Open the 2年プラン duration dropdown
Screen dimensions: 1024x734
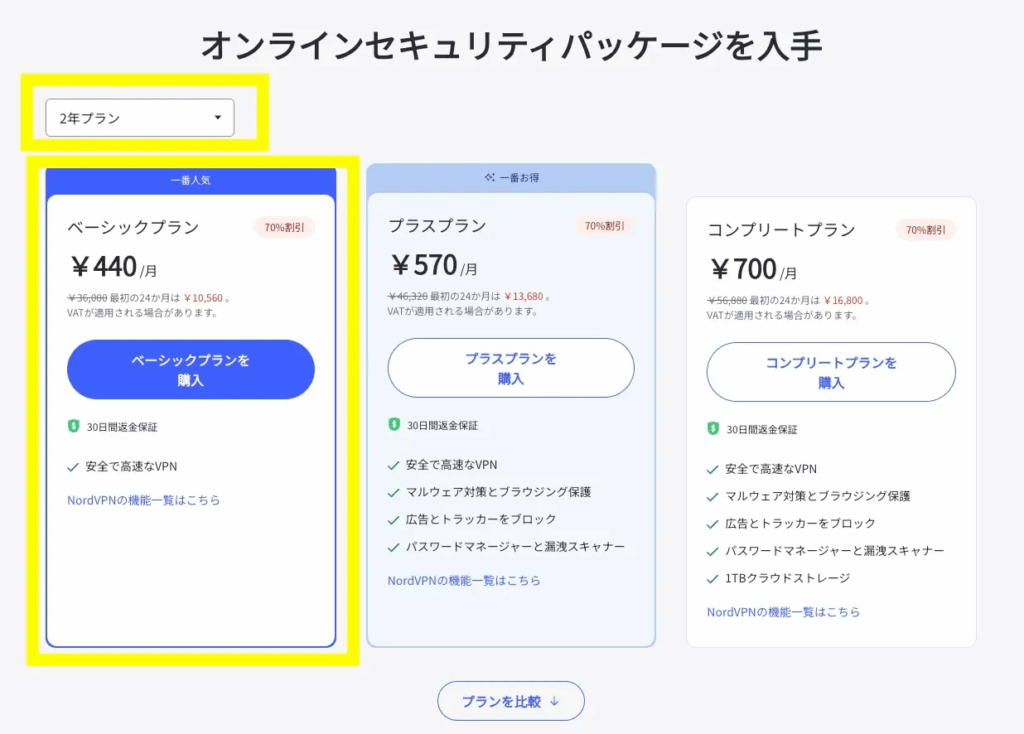(140, 118)
